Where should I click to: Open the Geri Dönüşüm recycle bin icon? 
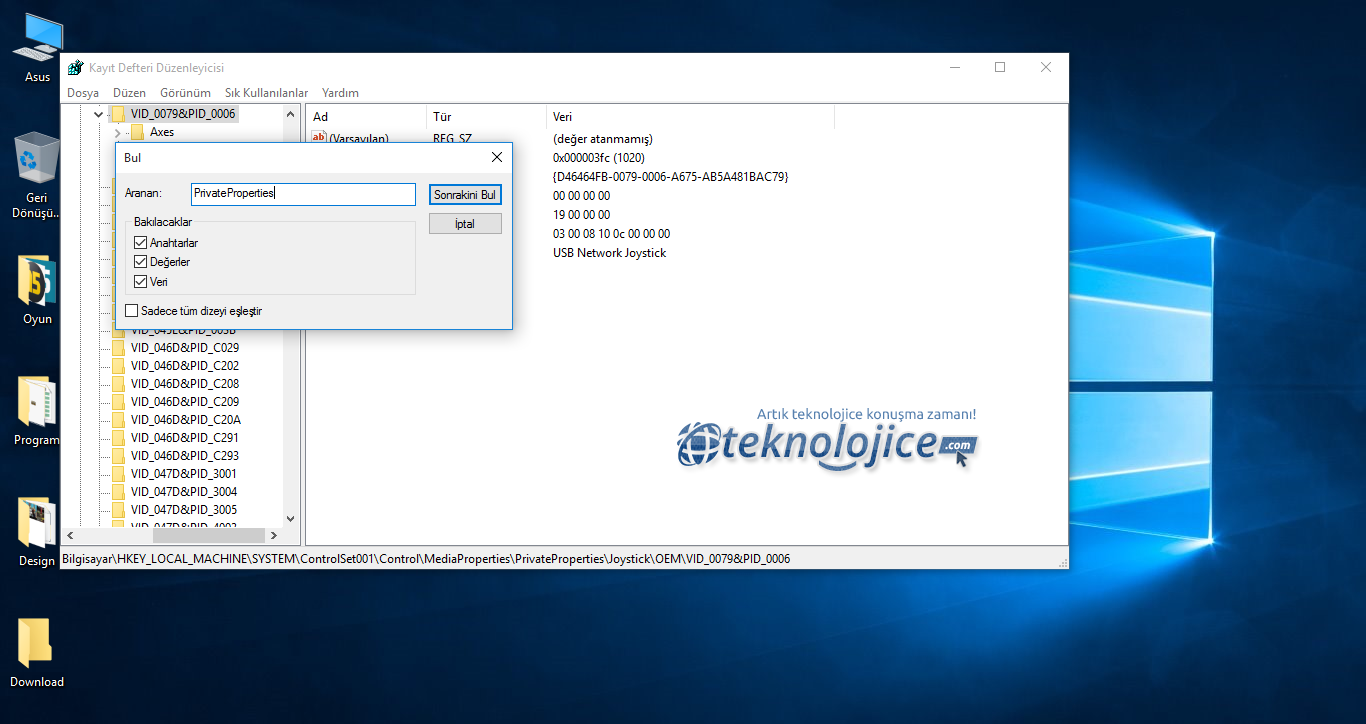(x=37, y=158)
